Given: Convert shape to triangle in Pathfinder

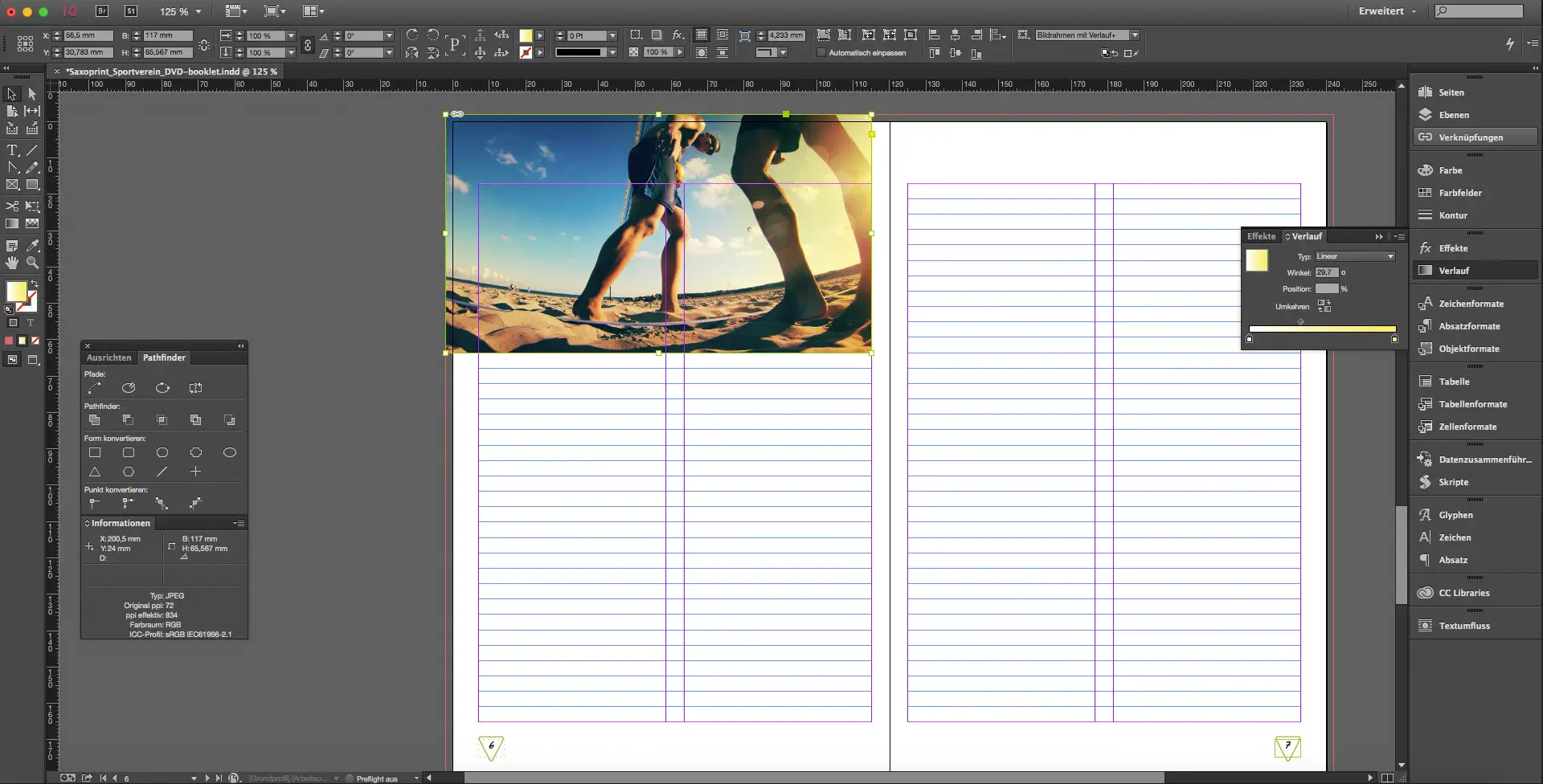Looking at the screenshot, I should (95, 472).
